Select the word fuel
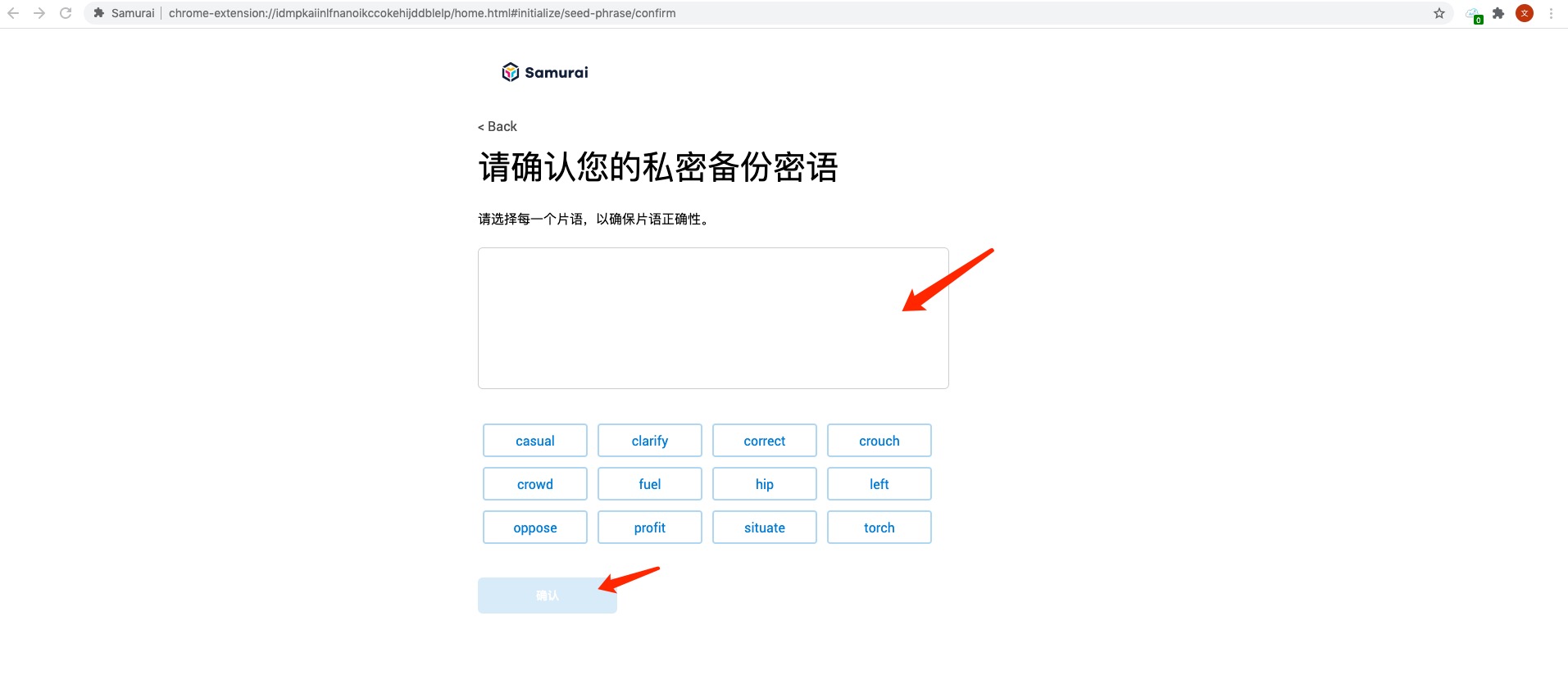Image resolution: width=1568 pixels, height=684 pixels. click(650, 484)
